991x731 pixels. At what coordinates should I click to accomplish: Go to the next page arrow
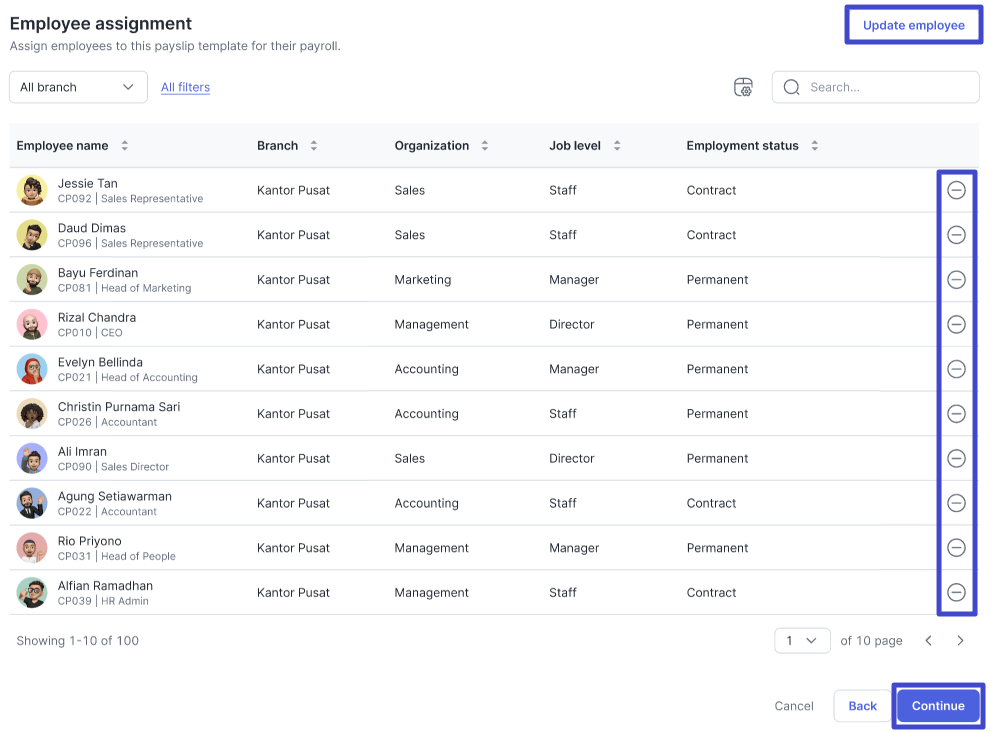coord(960,641)
